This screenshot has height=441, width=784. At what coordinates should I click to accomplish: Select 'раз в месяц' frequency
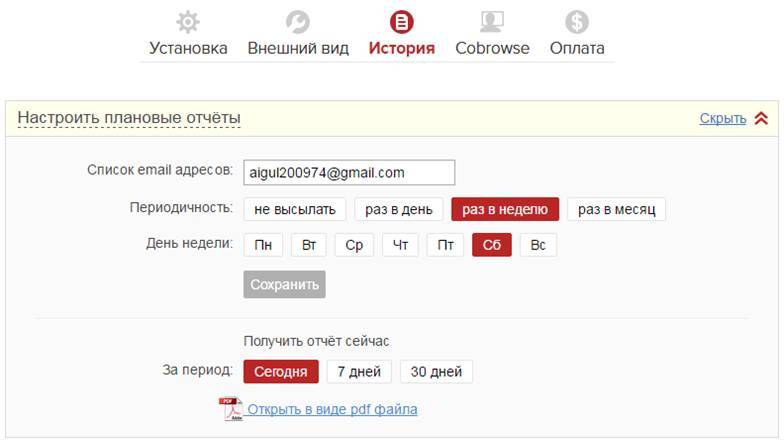(616, 209)
